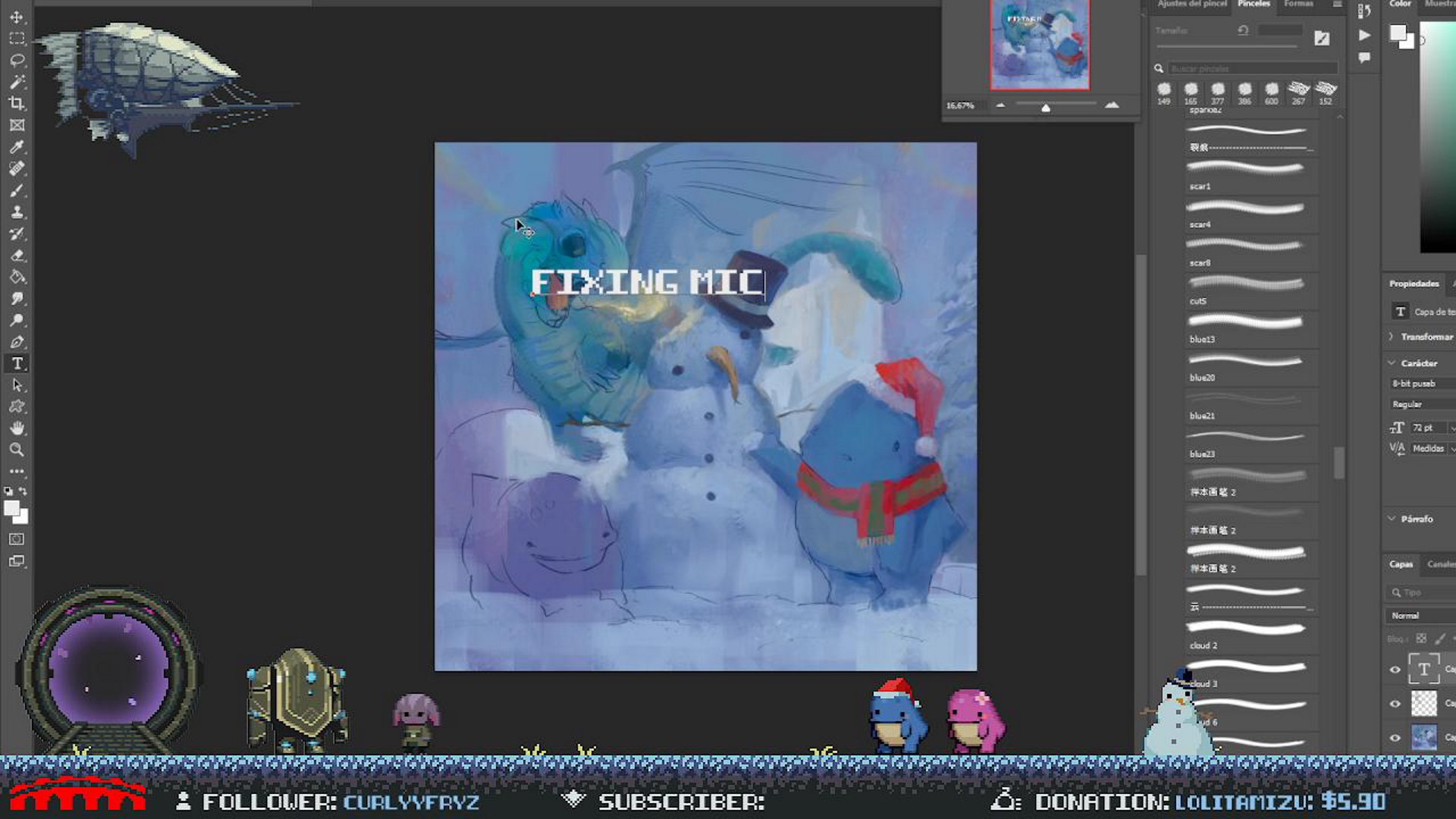Switch to the Formas tab

tap(1298, 4)
